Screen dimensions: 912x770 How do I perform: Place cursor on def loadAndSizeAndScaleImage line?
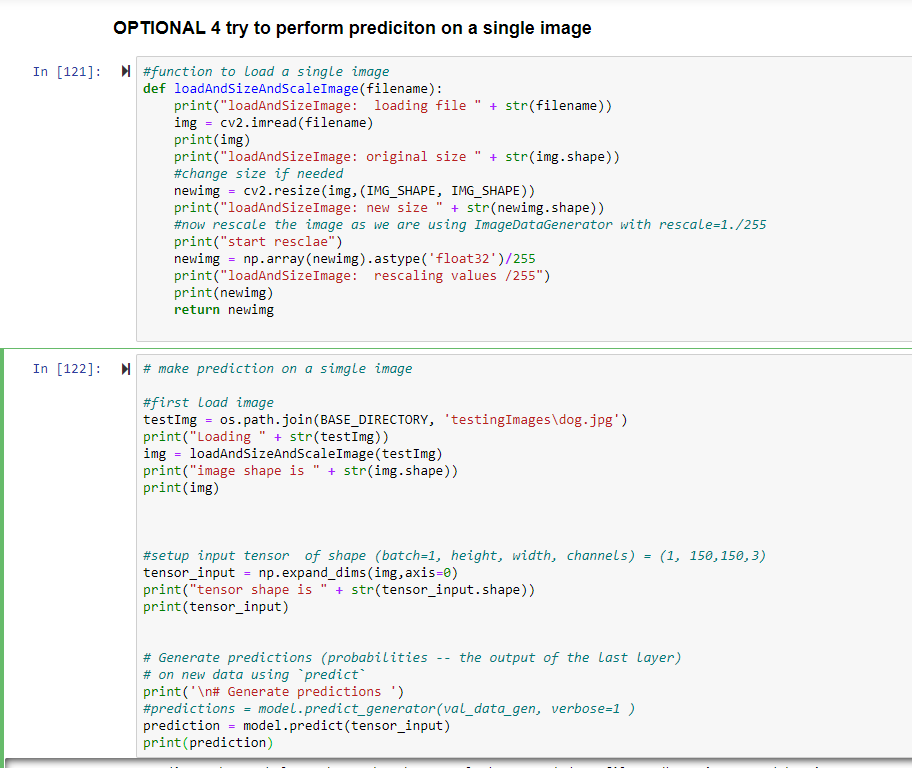click(300, 88)
